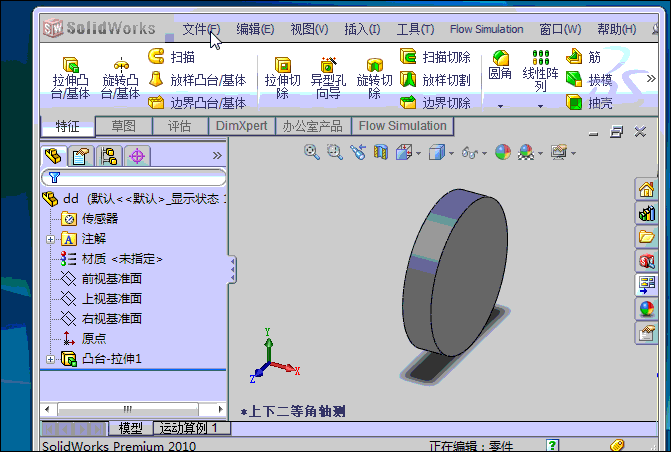The width and height of the screenshot is (671, 452).
Task: Click Zoom to Area magnifier icon
Action: 335,152
